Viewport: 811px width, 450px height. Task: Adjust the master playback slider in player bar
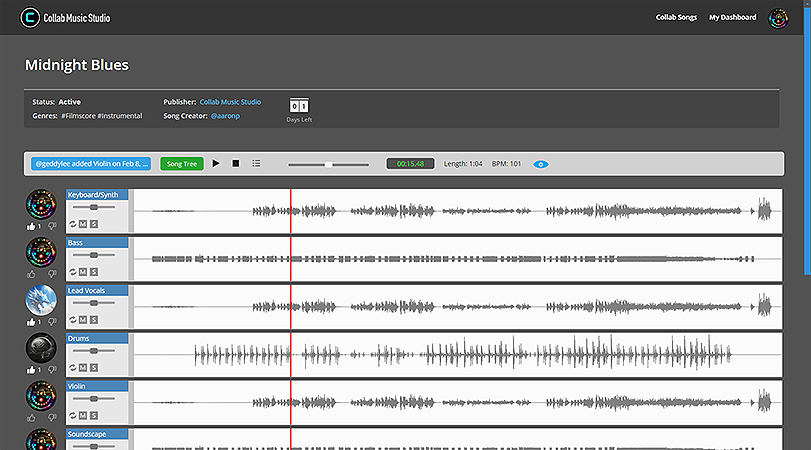328,164
